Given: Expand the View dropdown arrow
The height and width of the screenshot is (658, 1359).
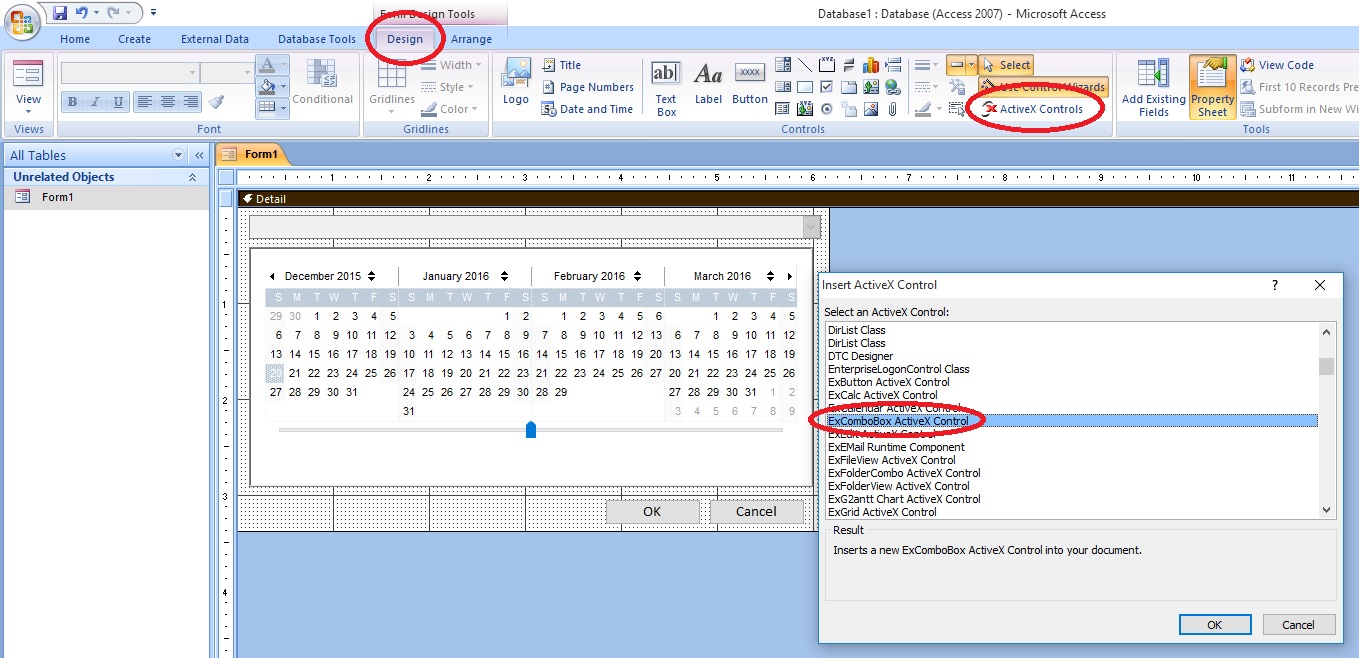Looking at the screenshot, I should (28, 112).
